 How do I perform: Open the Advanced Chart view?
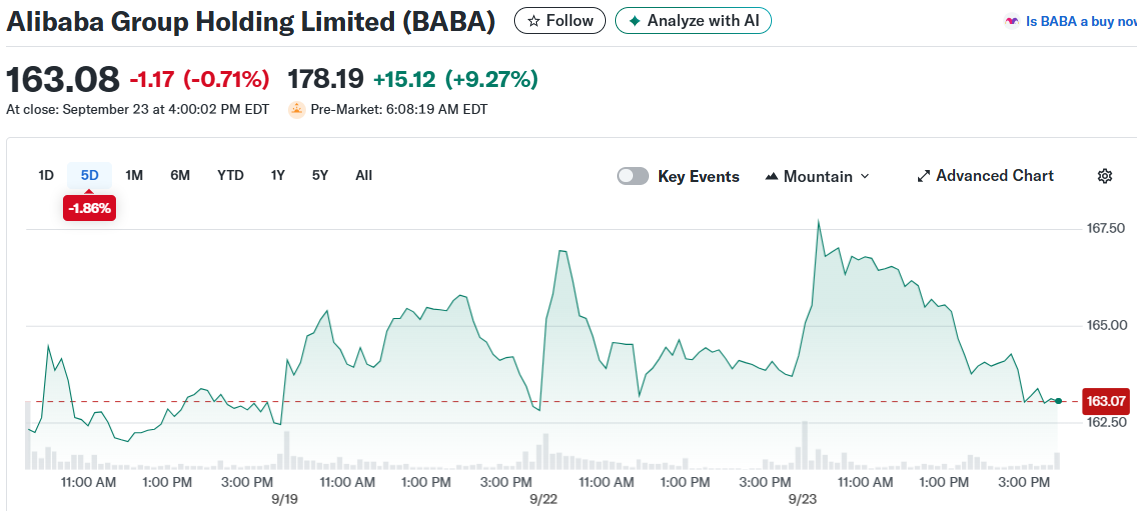click(985, 176)
